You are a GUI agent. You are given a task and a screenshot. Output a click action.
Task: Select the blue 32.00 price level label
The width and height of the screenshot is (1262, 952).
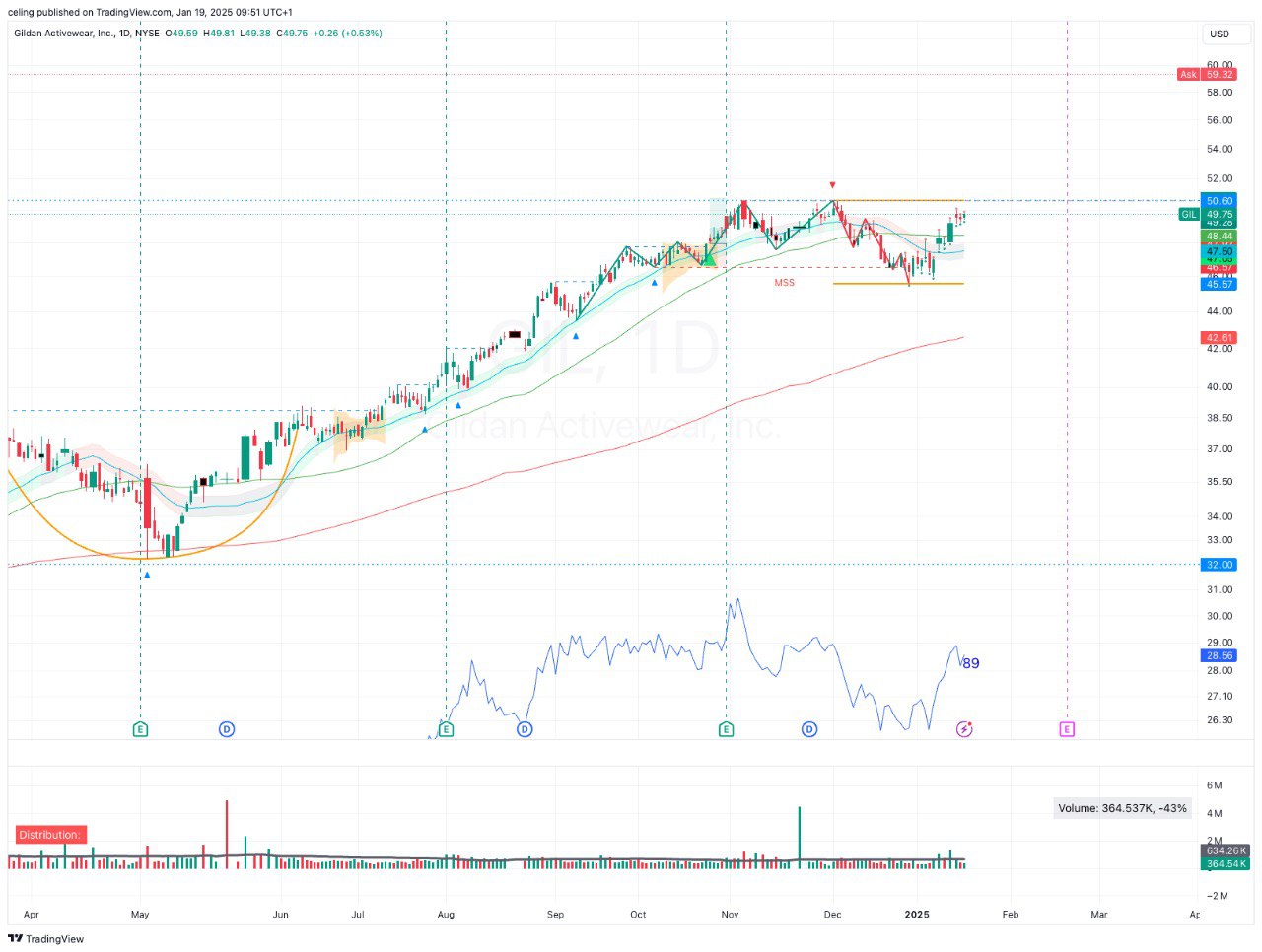[x=1220, y=565]
